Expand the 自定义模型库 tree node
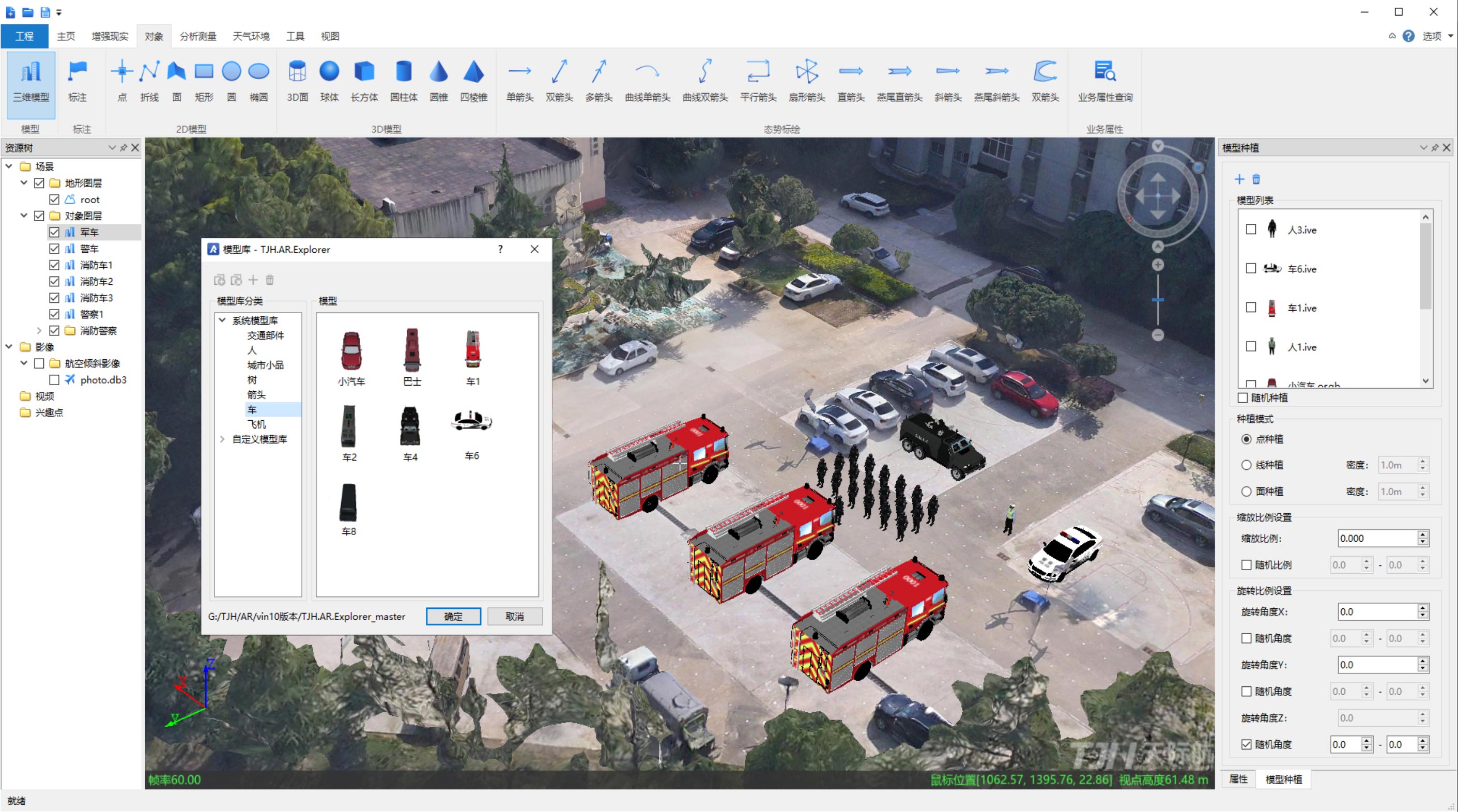 tap(222, 439)
